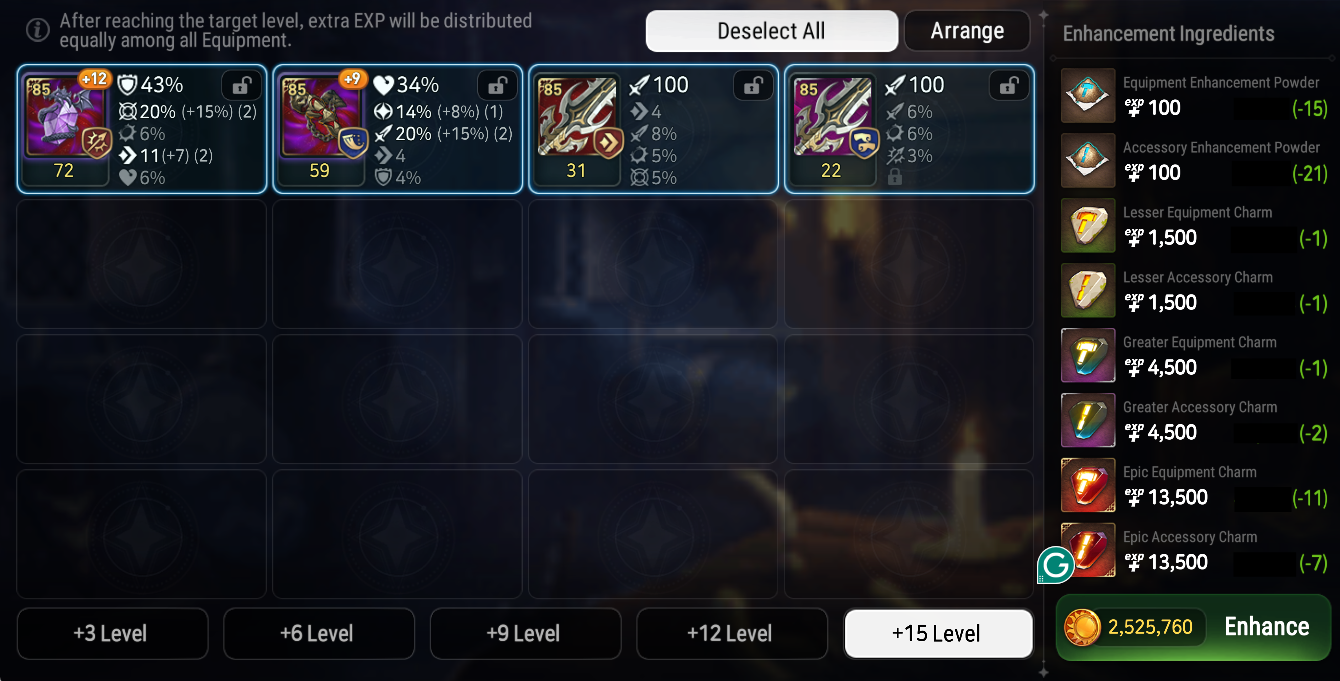This screenshot has width=1340, height=681.
Task: Select the Accessory Enhancement Powder icon
Action: click(x=1088, y=161)
